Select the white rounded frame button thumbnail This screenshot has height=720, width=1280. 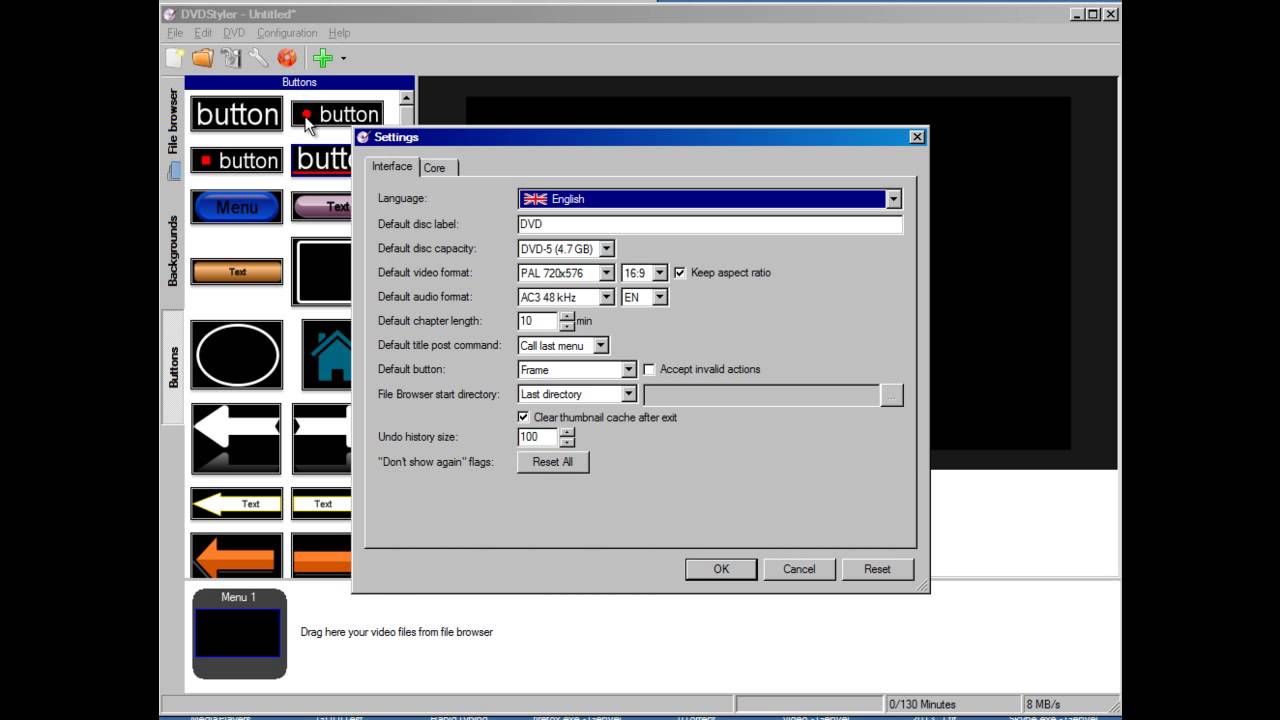[x=321, y=271]
